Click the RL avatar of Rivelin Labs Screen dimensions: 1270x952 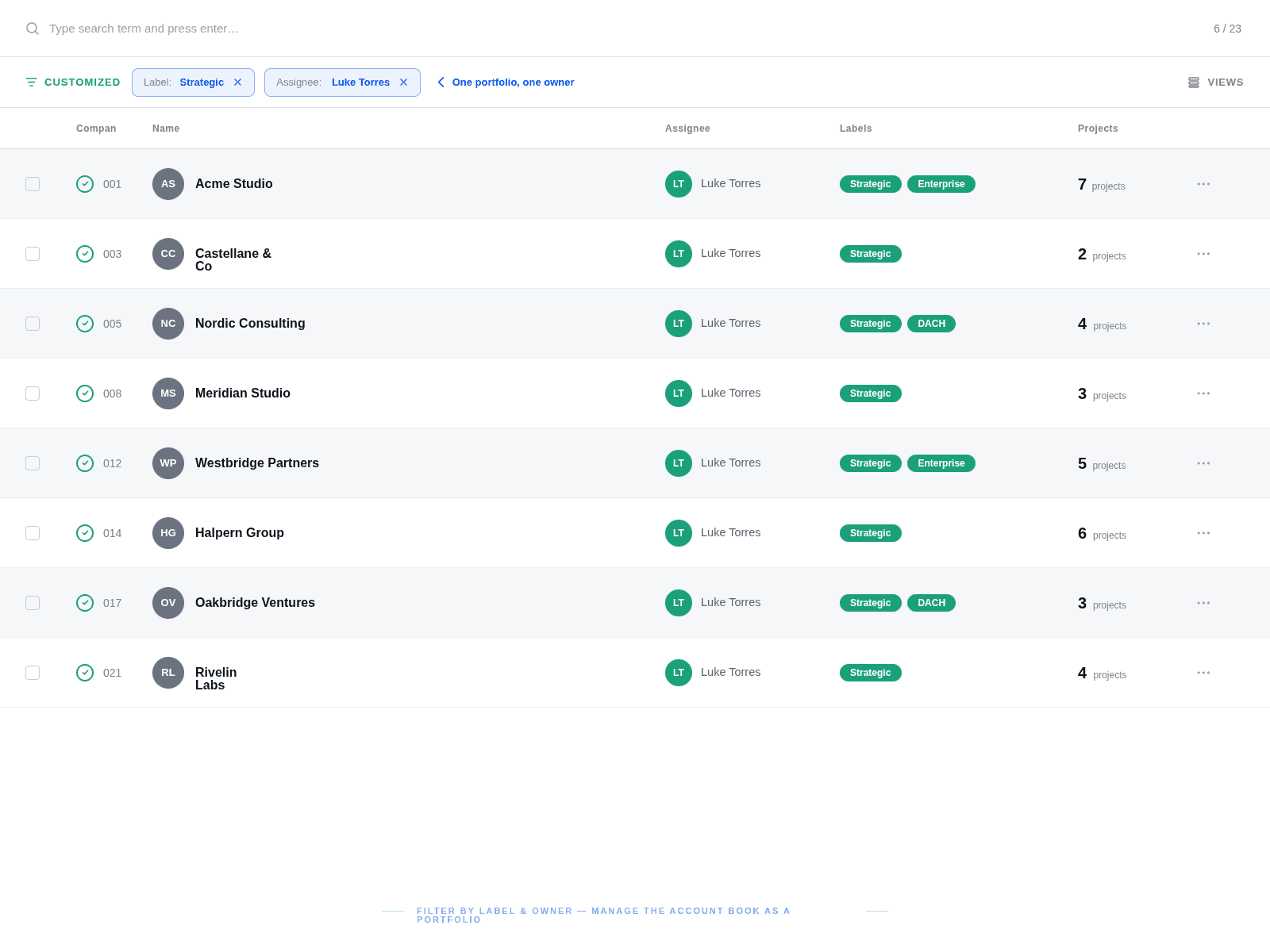tap(168, 673)
